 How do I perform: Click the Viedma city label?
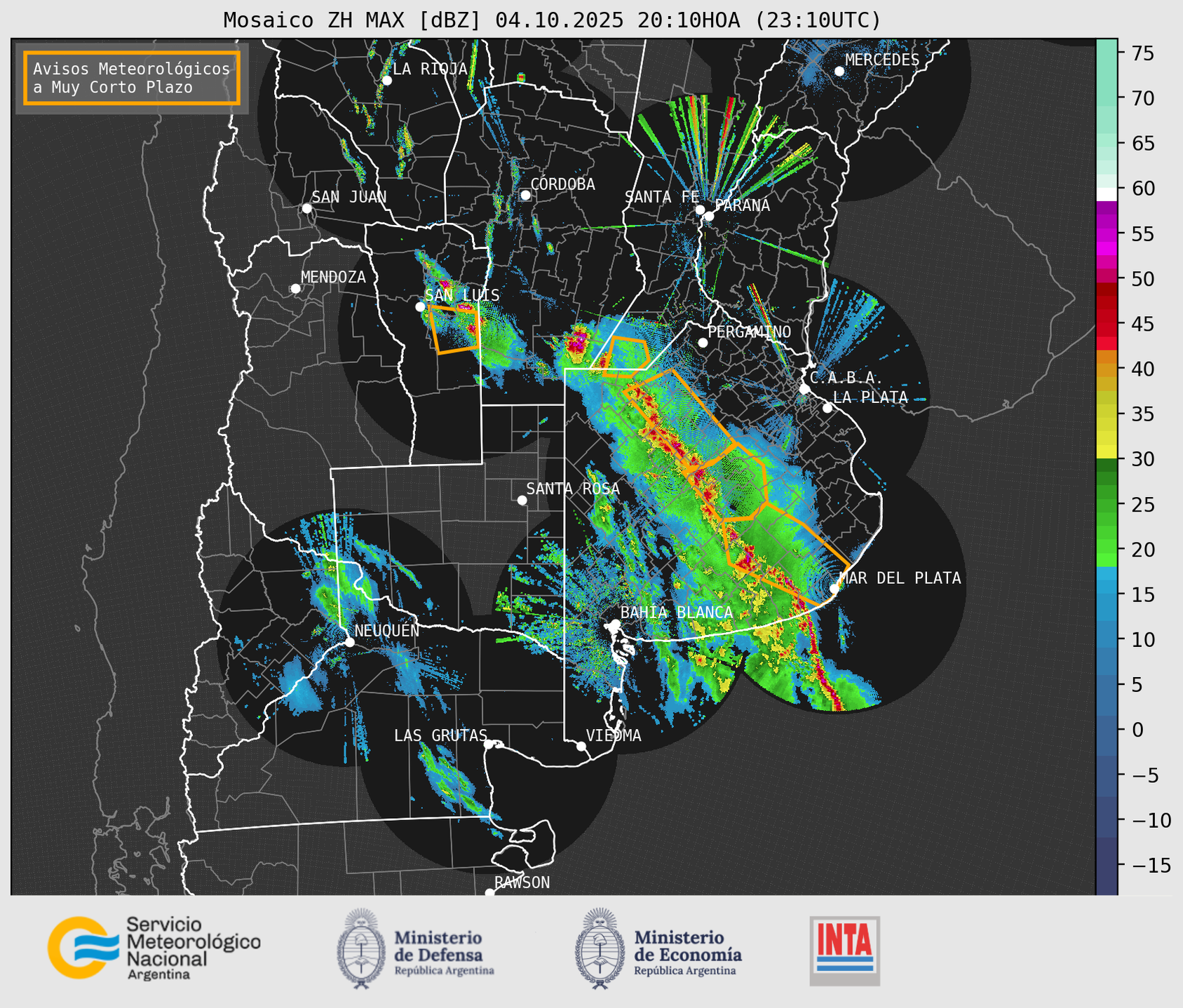pyautogui.click(x=614, y=735)
